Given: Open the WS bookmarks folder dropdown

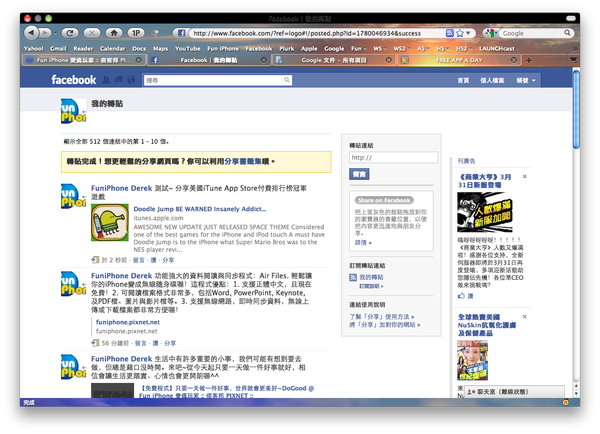Looking at the screenshot, I should click(x=380, y=49).
